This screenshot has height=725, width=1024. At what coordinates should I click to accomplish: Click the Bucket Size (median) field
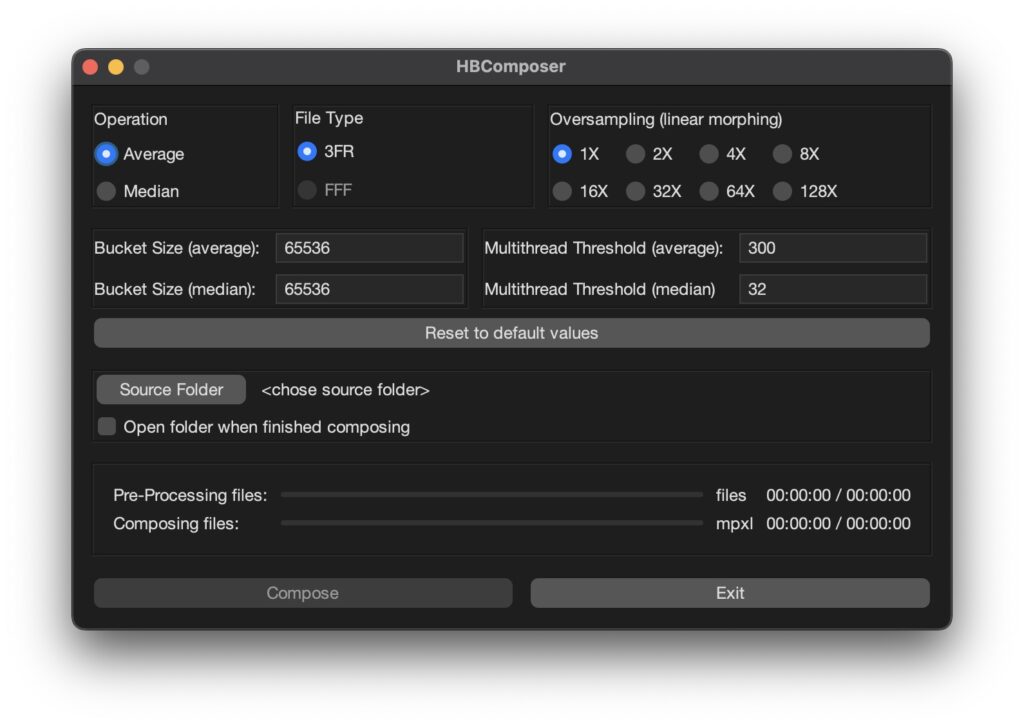(x=370, y=289)
